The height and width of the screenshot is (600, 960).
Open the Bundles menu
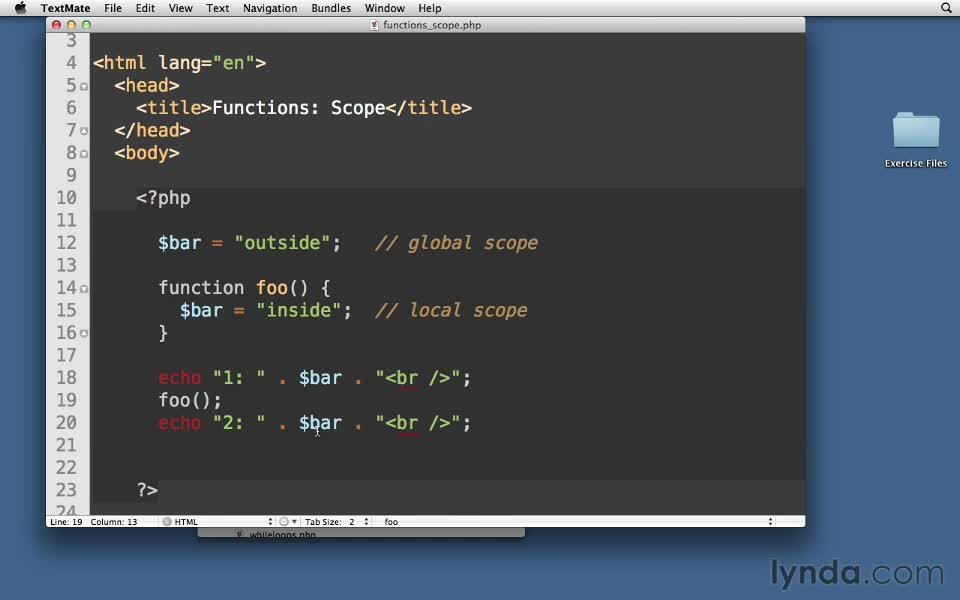[330, 8]
